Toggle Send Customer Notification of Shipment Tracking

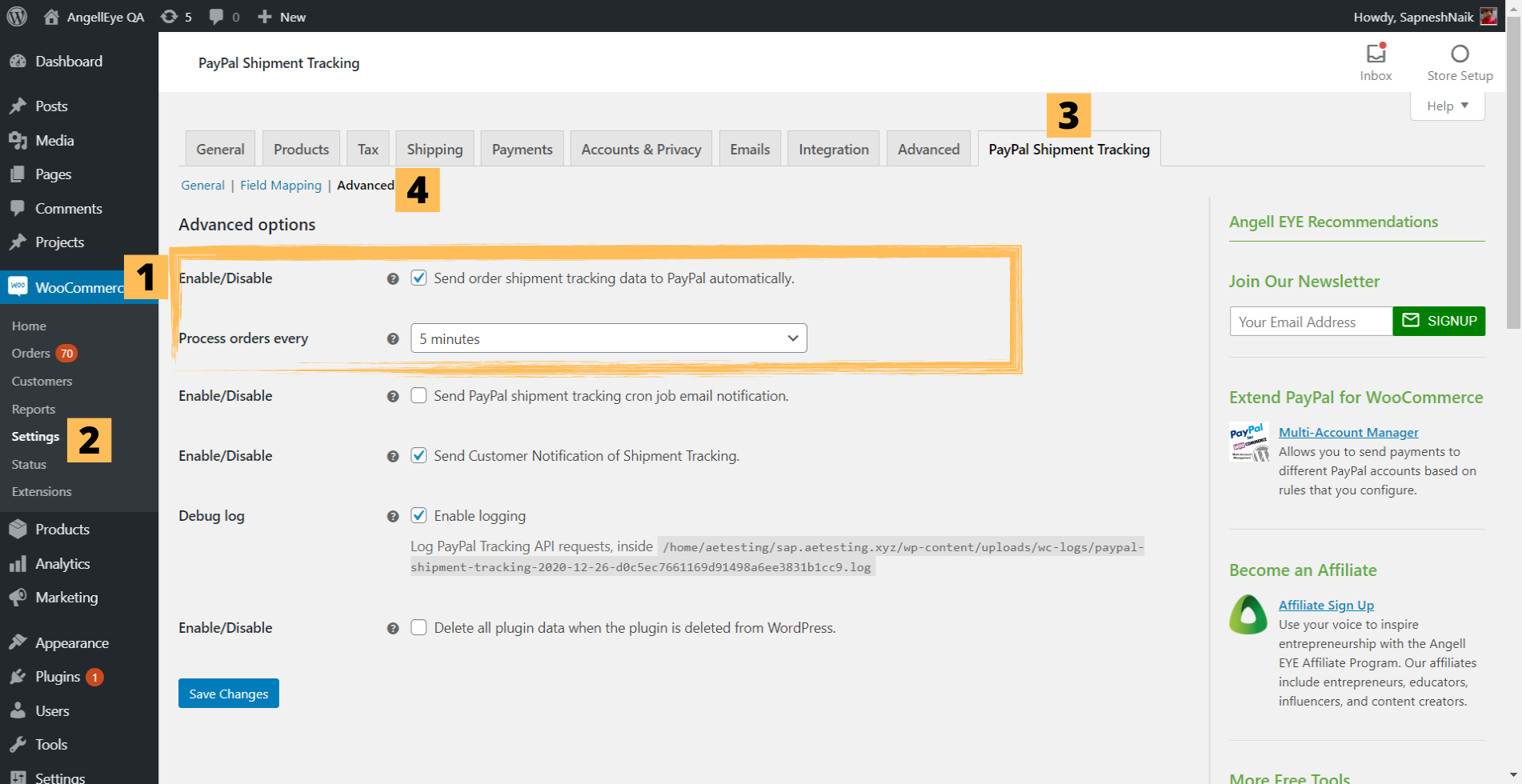click(419, 455)
